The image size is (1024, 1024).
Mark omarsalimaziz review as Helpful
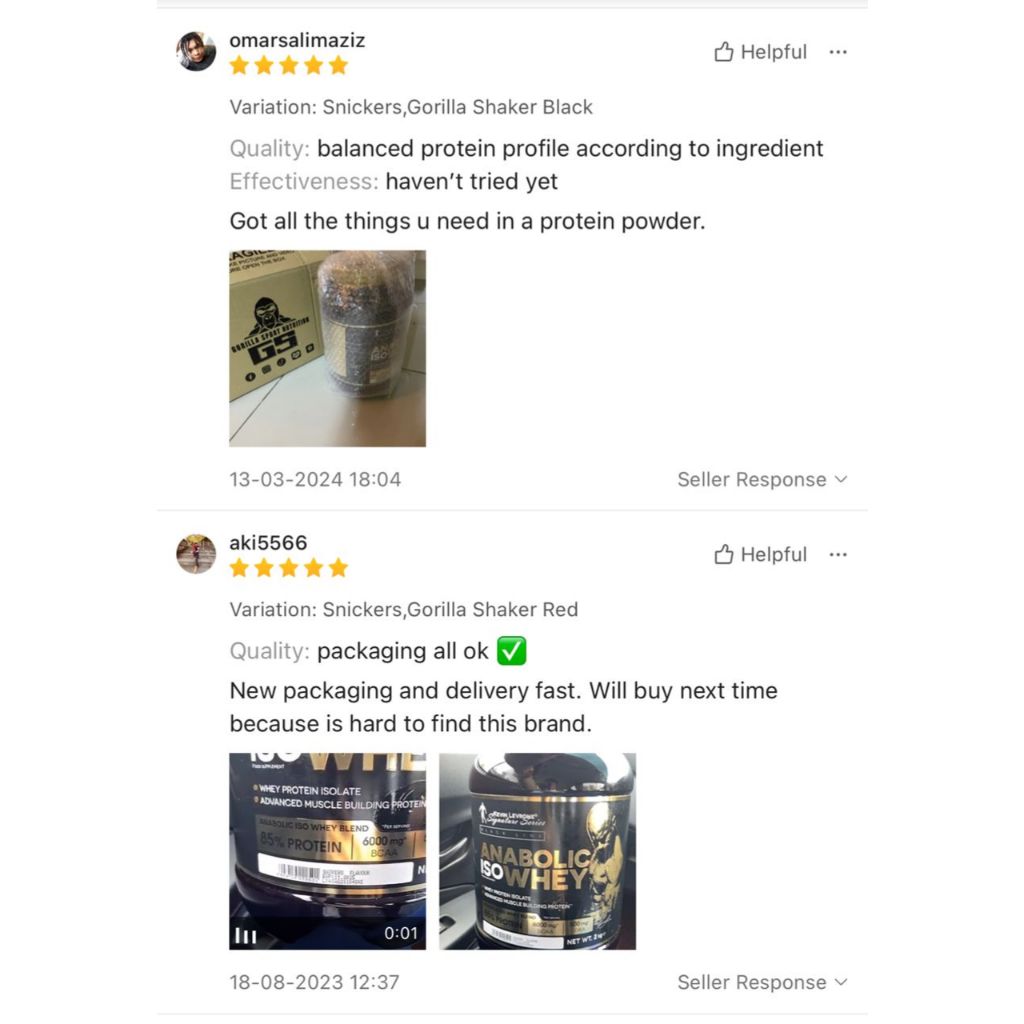(761, 52)
